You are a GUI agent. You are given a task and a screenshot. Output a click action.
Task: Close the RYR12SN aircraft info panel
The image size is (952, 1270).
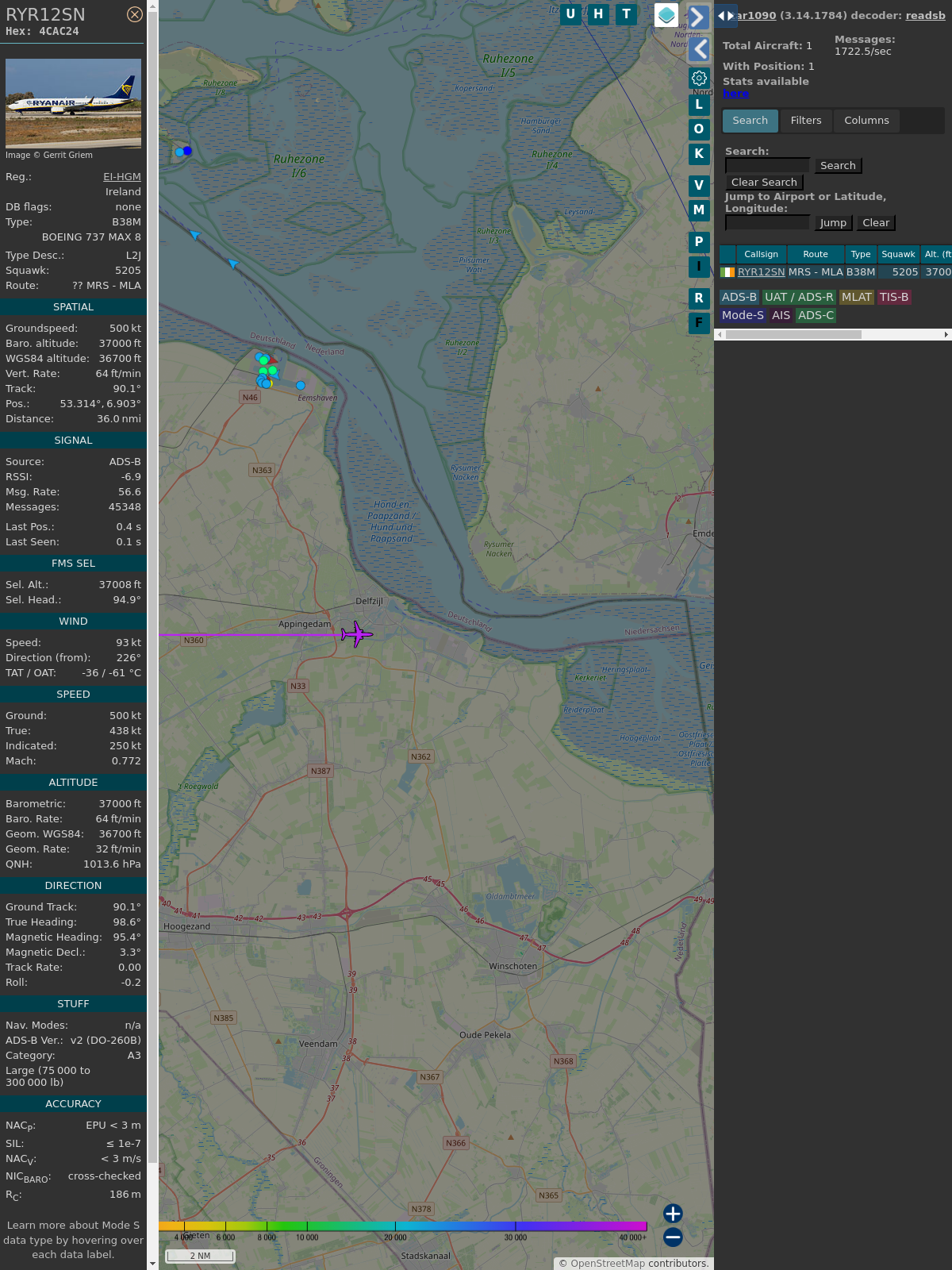coord(135,14)
